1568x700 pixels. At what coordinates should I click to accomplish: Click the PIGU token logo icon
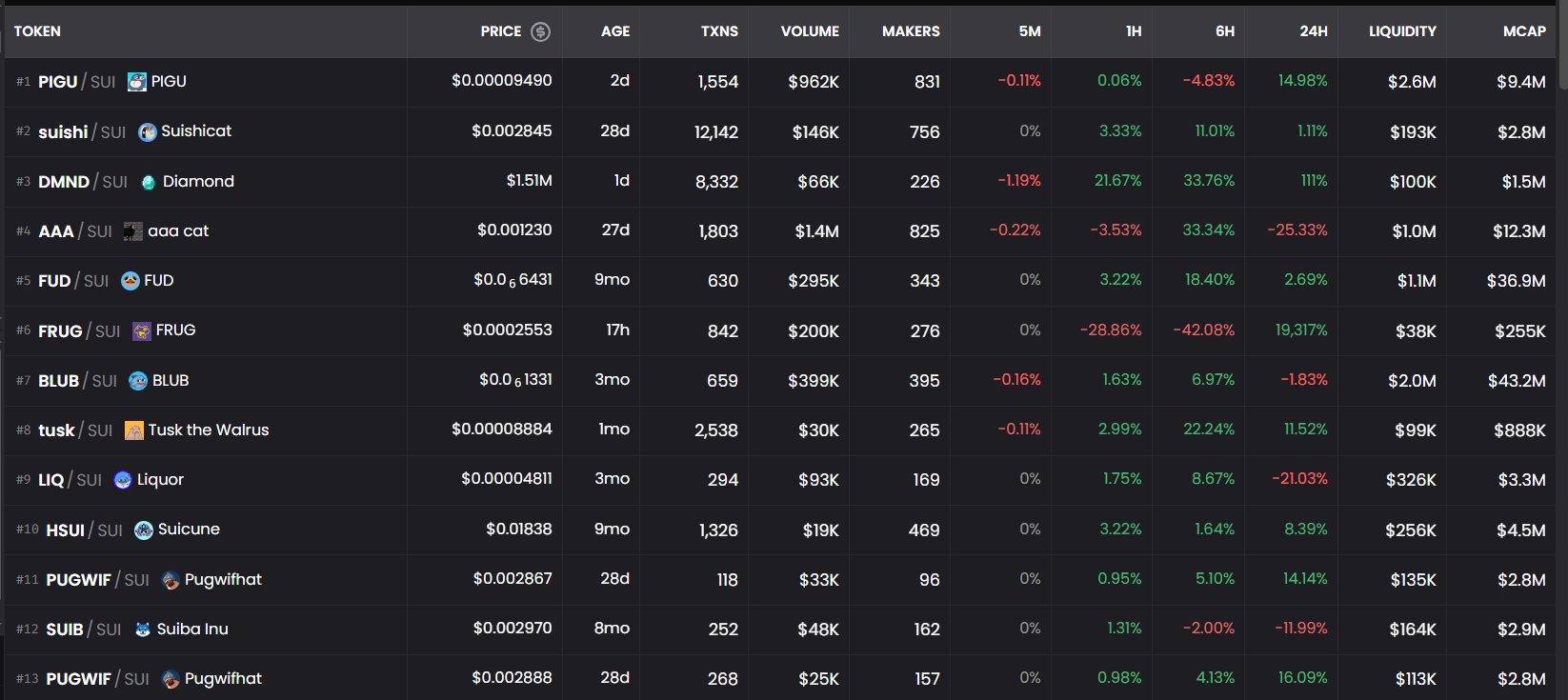(x=137, y=82)
